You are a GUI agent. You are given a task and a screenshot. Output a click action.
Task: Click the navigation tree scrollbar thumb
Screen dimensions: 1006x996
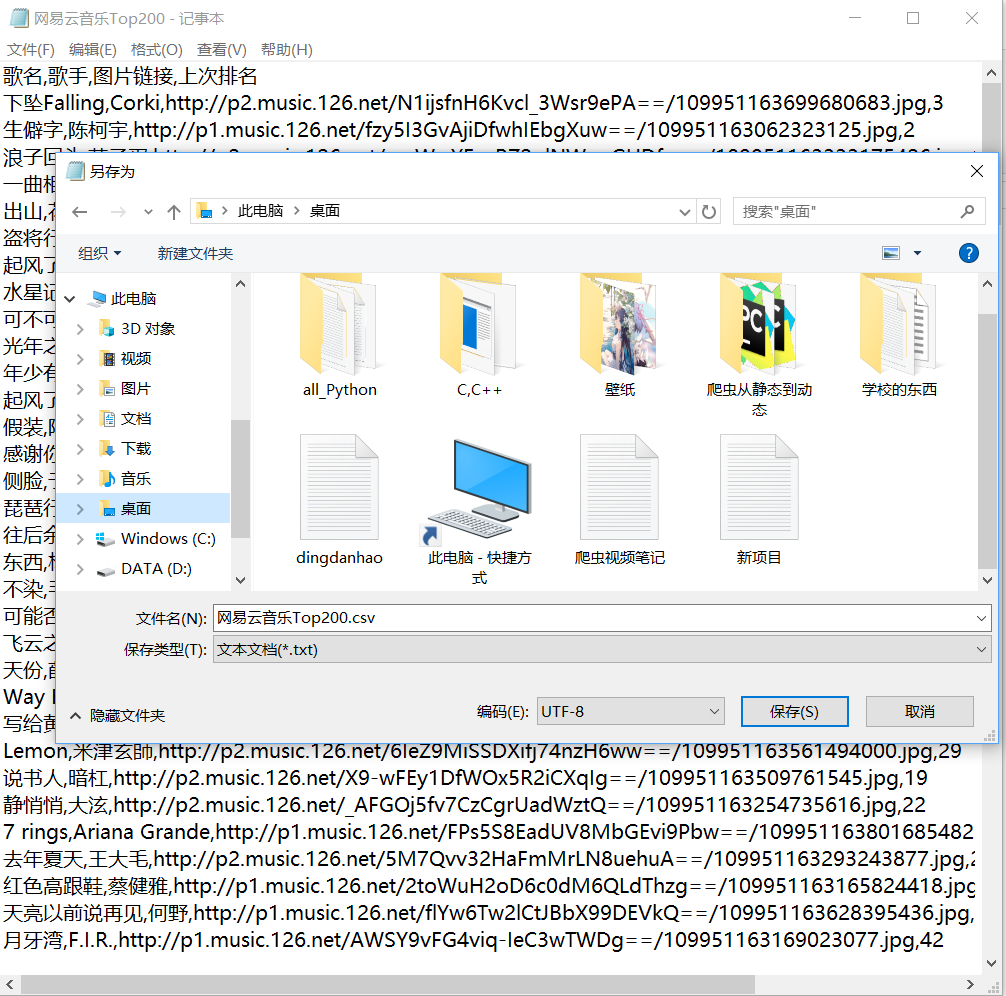(241, 478)
